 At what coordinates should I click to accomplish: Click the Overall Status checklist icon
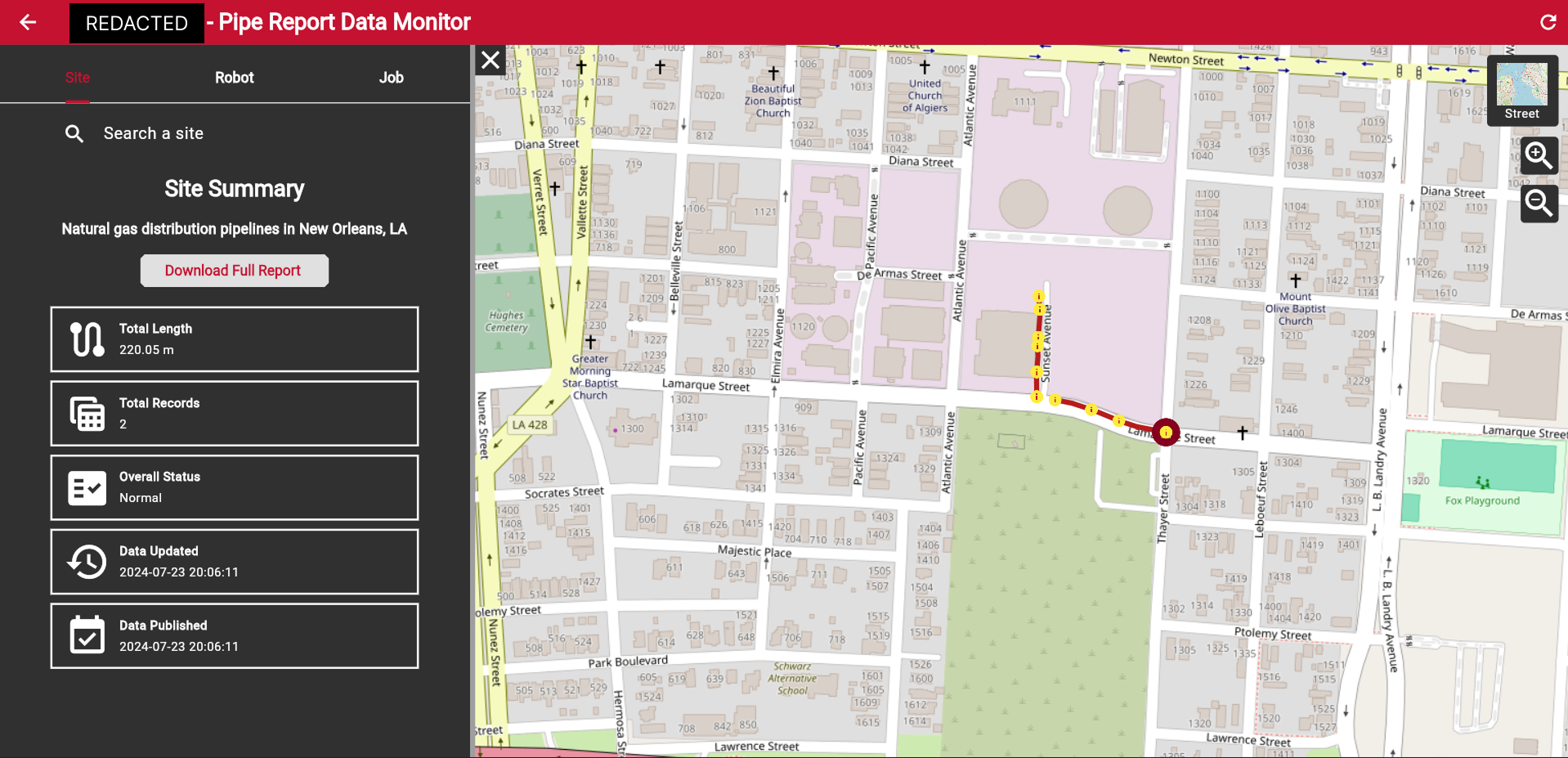(87, 488)
